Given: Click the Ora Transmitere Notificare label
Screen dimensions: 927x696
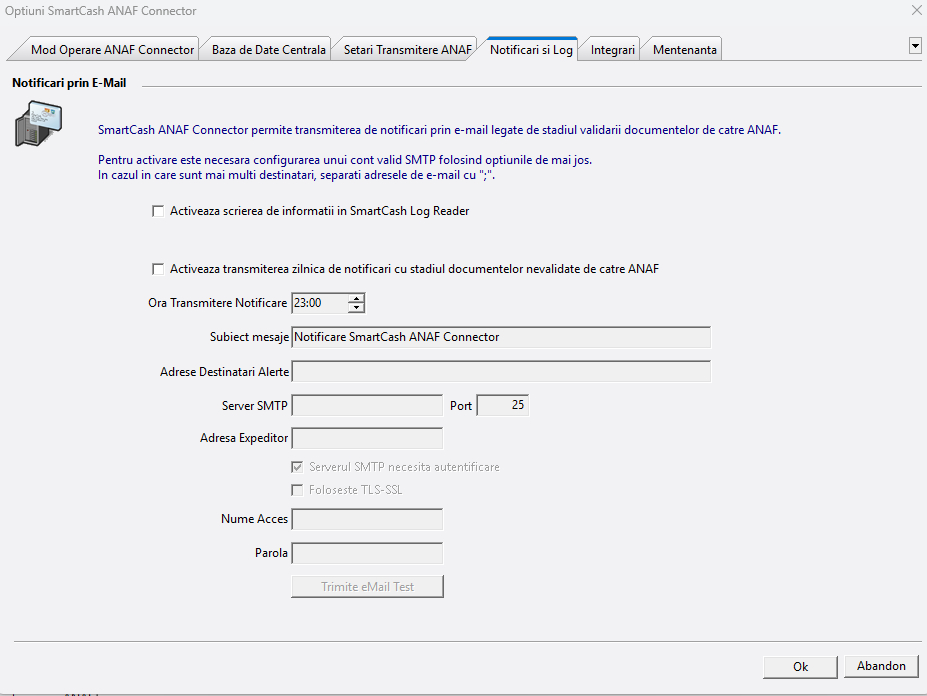Looking at the screenshot, I should (218, 303).
